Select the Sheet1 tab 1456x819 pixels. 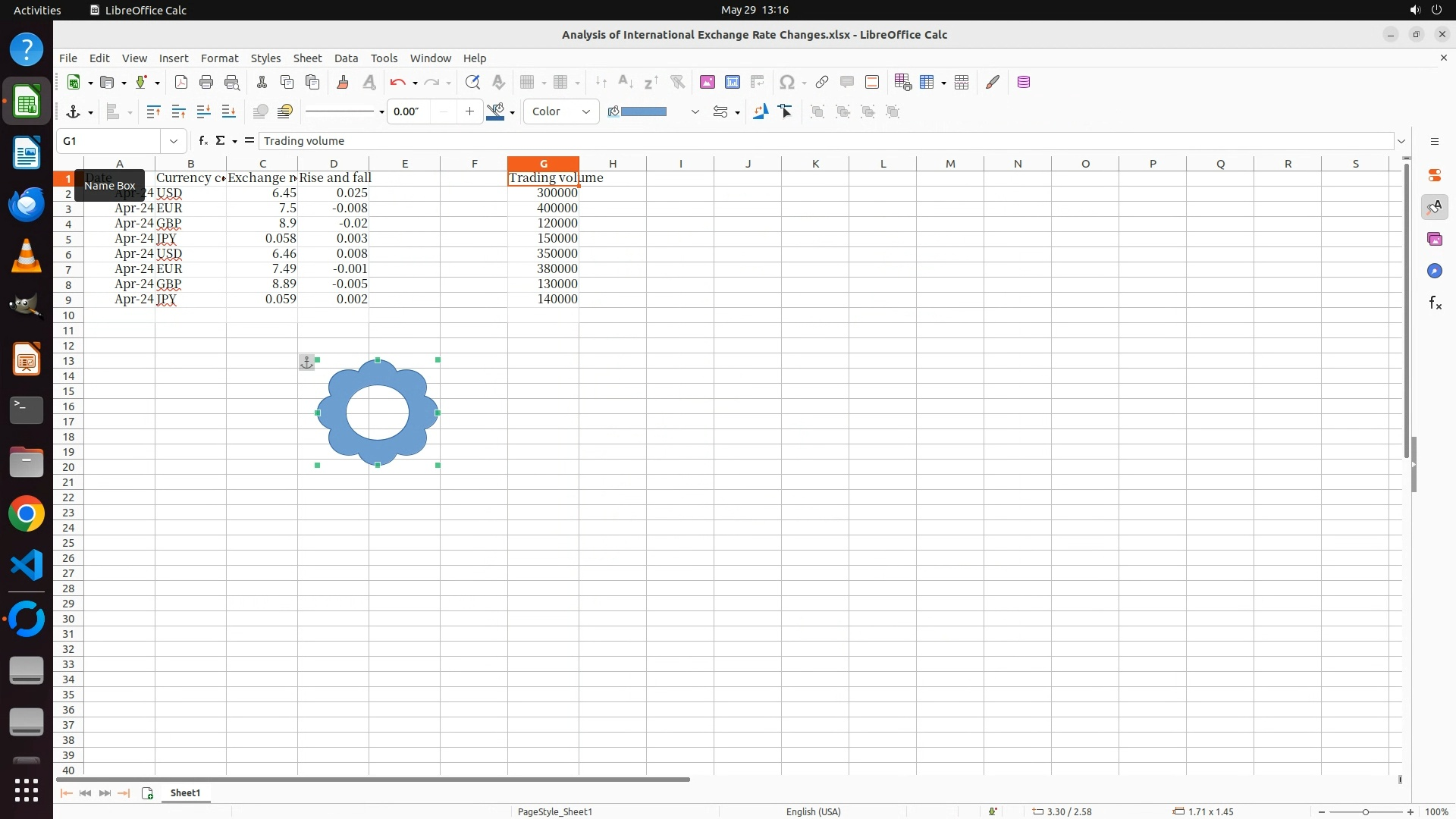[185, 793]
